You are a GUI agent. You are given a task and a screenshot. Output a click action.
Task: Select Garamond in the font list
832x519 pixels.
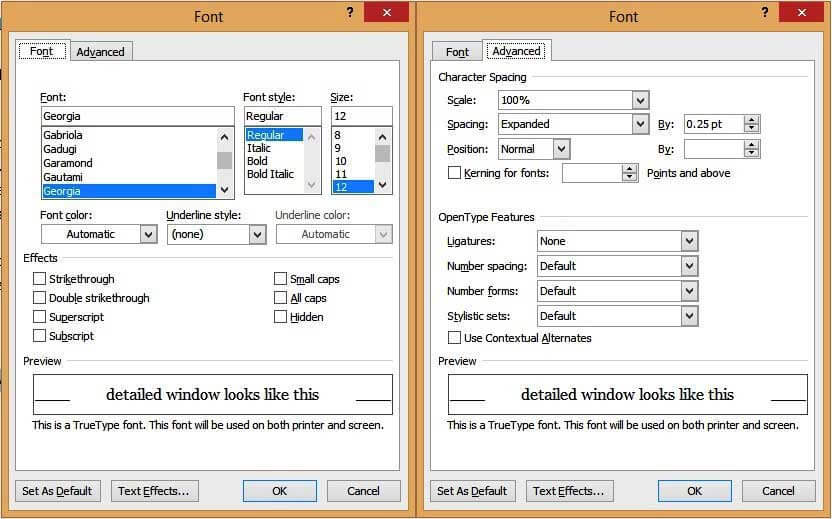point(129,163)
